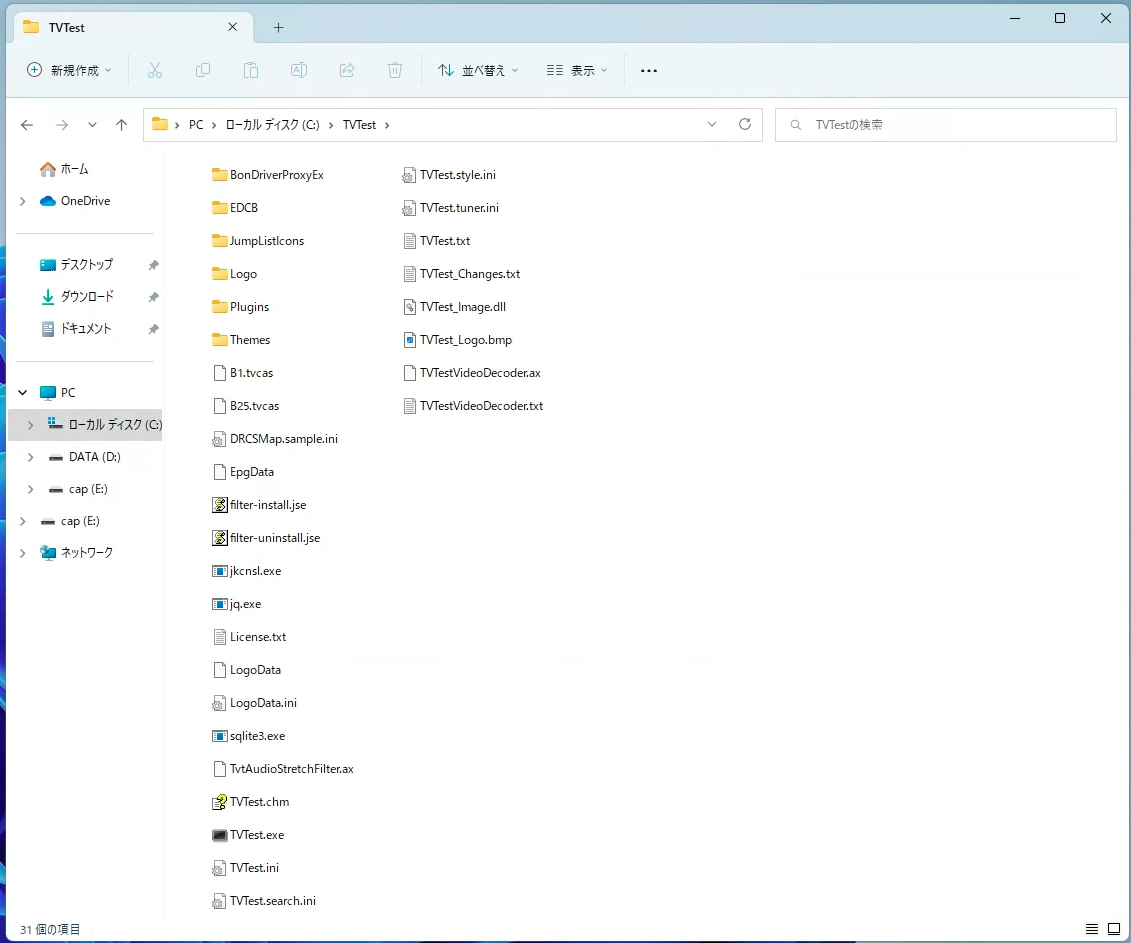Click ローカル ディスク (C:) breadcrumb segment
Viewport: 1131px width, 943px height.
pyautogui.click(x=273, y=125)
